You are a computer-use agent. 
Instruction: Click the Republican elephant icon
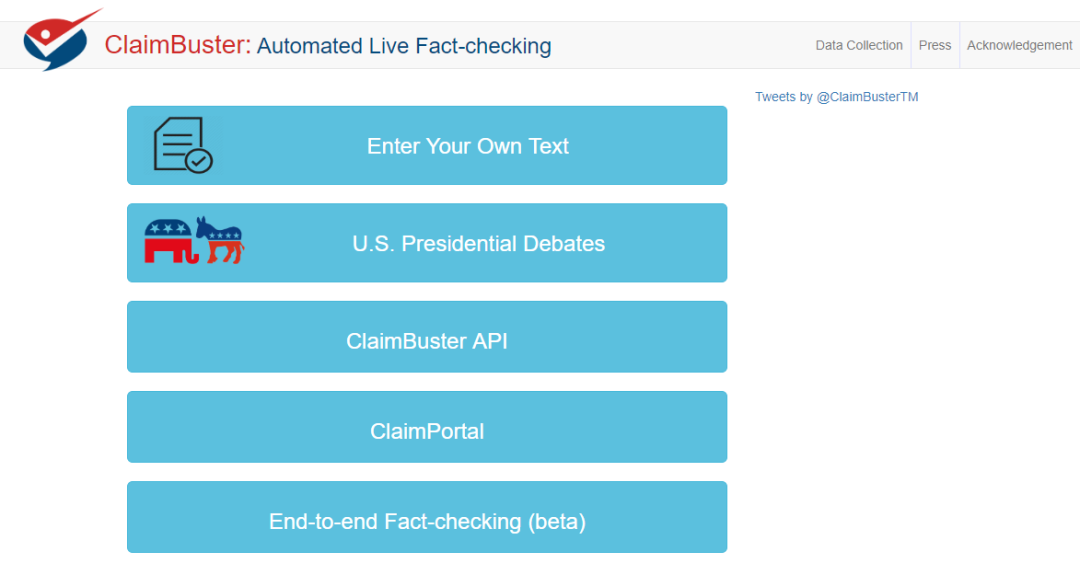168,241
